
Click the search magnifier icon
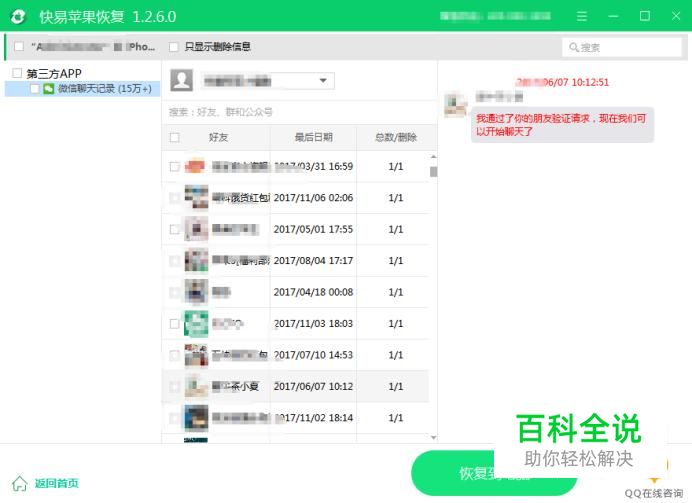tap(573, 47)
